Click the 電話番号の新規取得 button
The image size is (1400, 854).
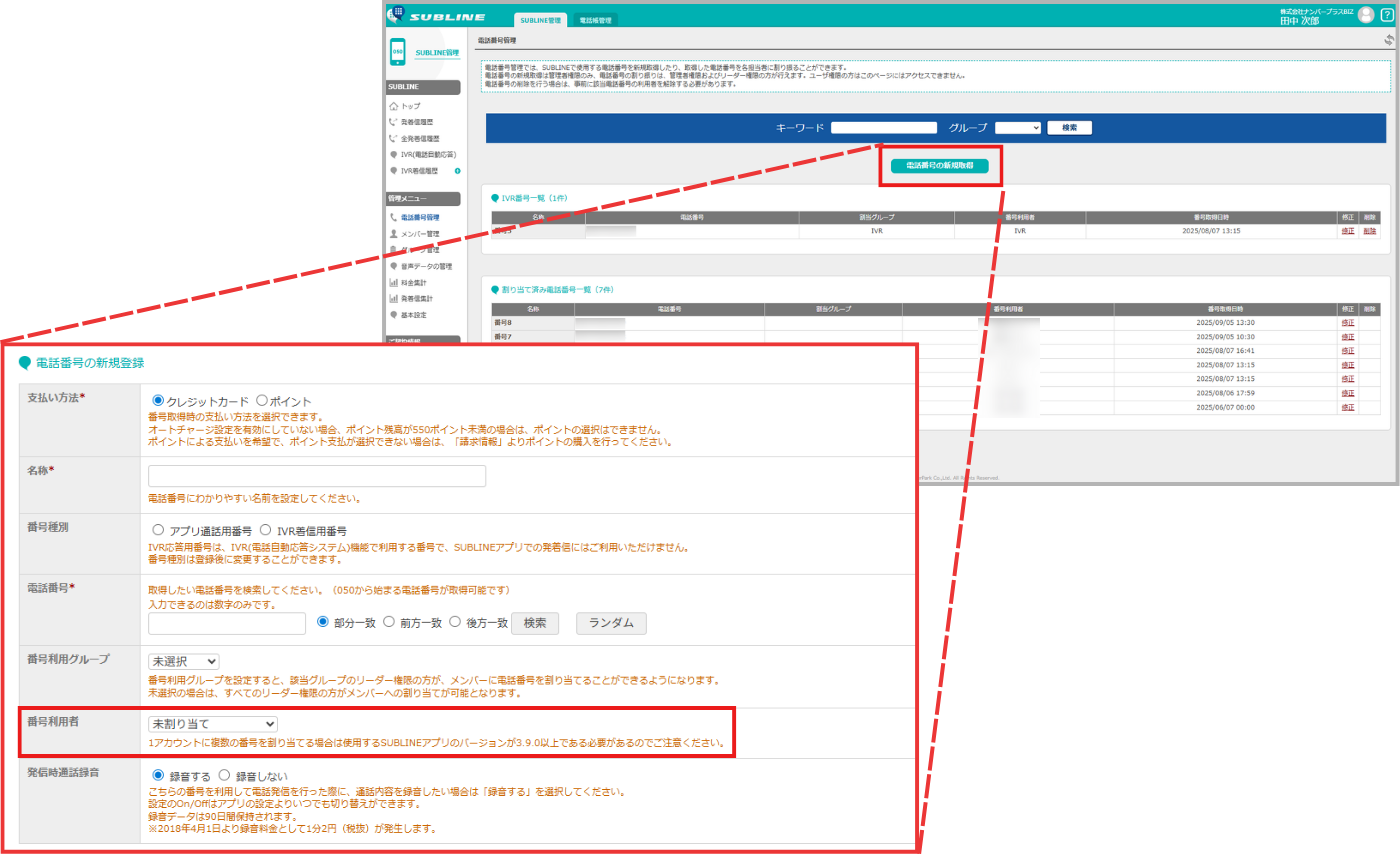[939, 166]
